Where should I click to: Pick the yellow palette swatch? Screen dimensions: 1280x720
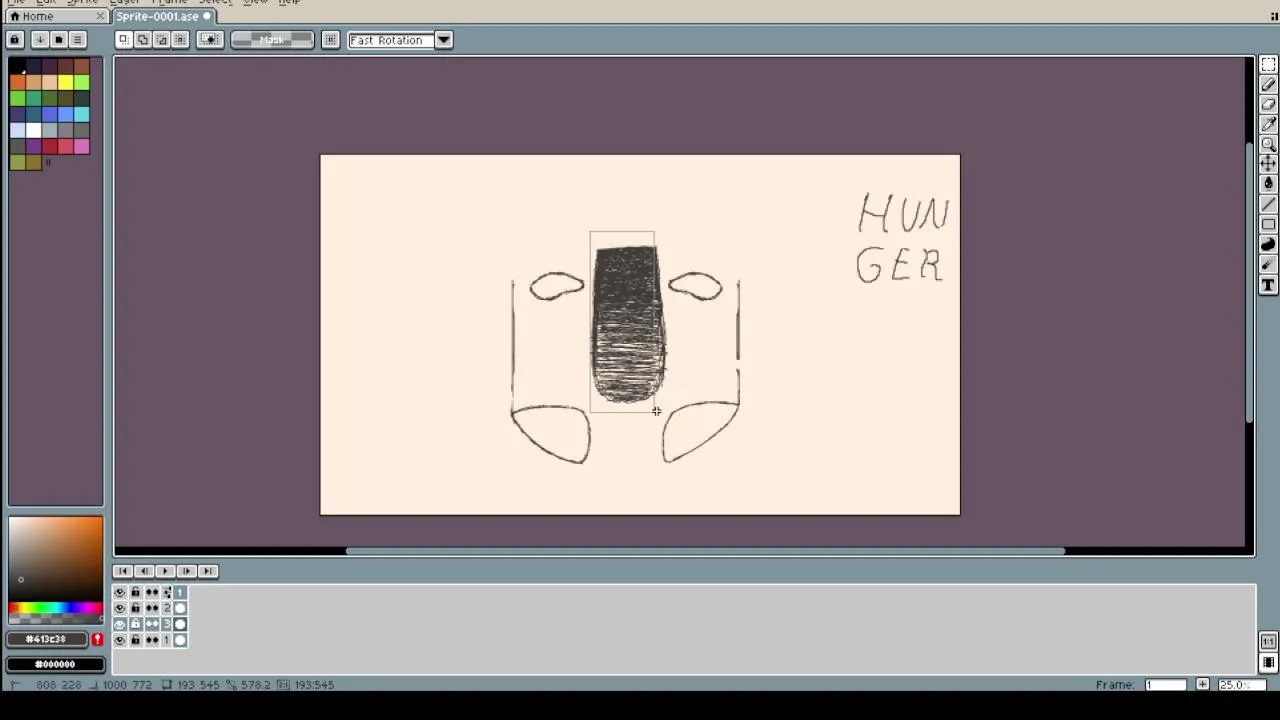pos(65,82)
